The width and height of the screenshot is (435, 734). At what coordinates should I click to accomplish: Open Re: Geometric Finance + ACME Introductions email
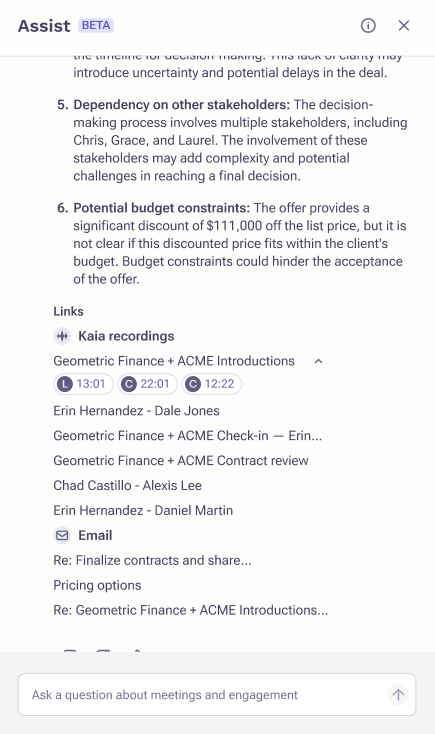(x=191, y=610)
